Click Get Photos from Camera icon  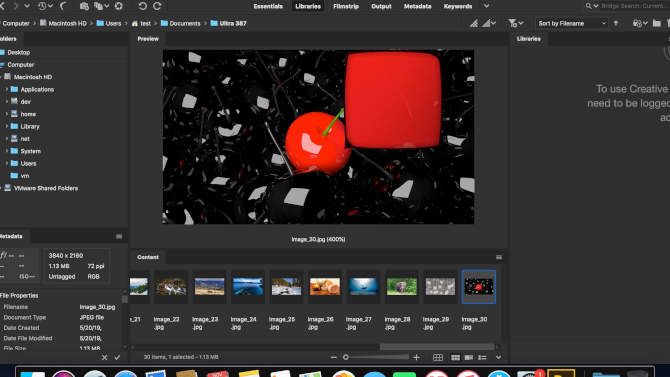tap(84, 6)
